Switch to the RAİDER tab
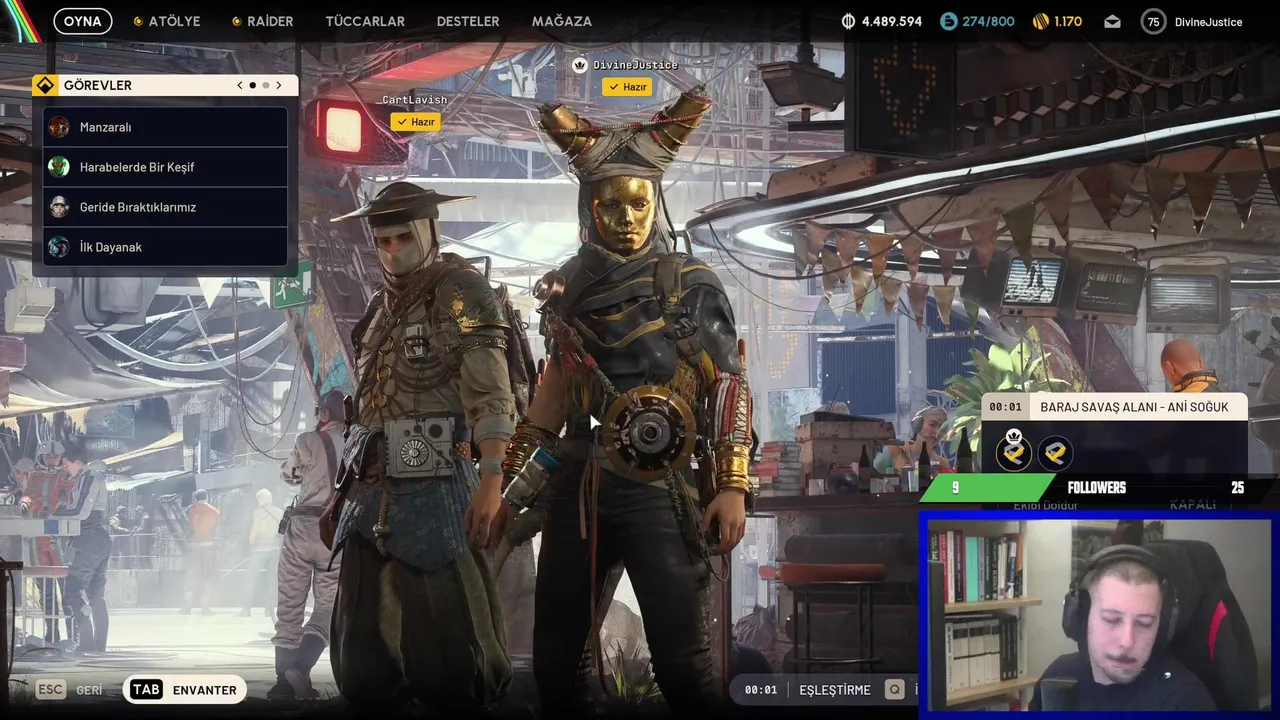The height and width of the screenshot is (720, 1280). coord(262,21)
